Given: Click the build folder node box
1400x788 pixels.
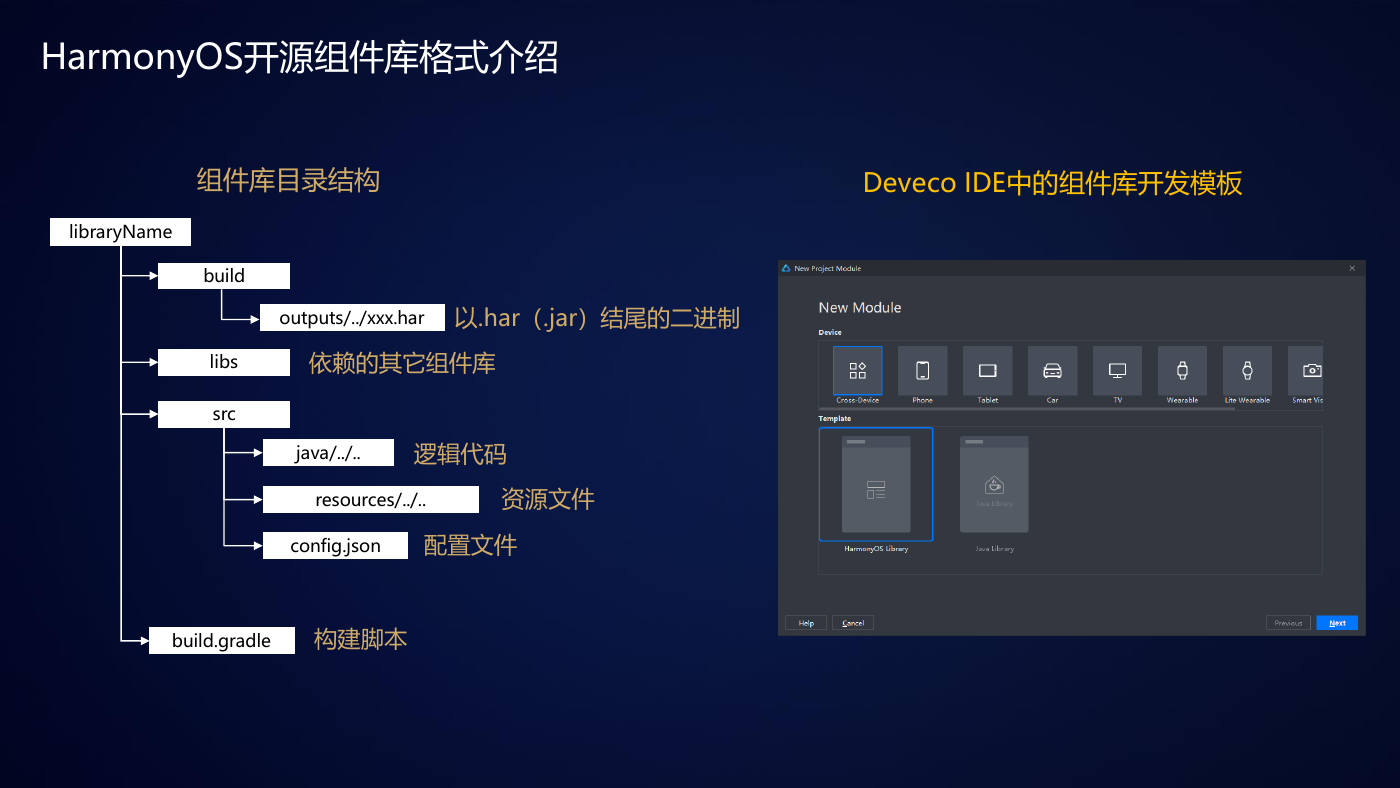Looking at the screenshot, I should (x=224, y=276).
